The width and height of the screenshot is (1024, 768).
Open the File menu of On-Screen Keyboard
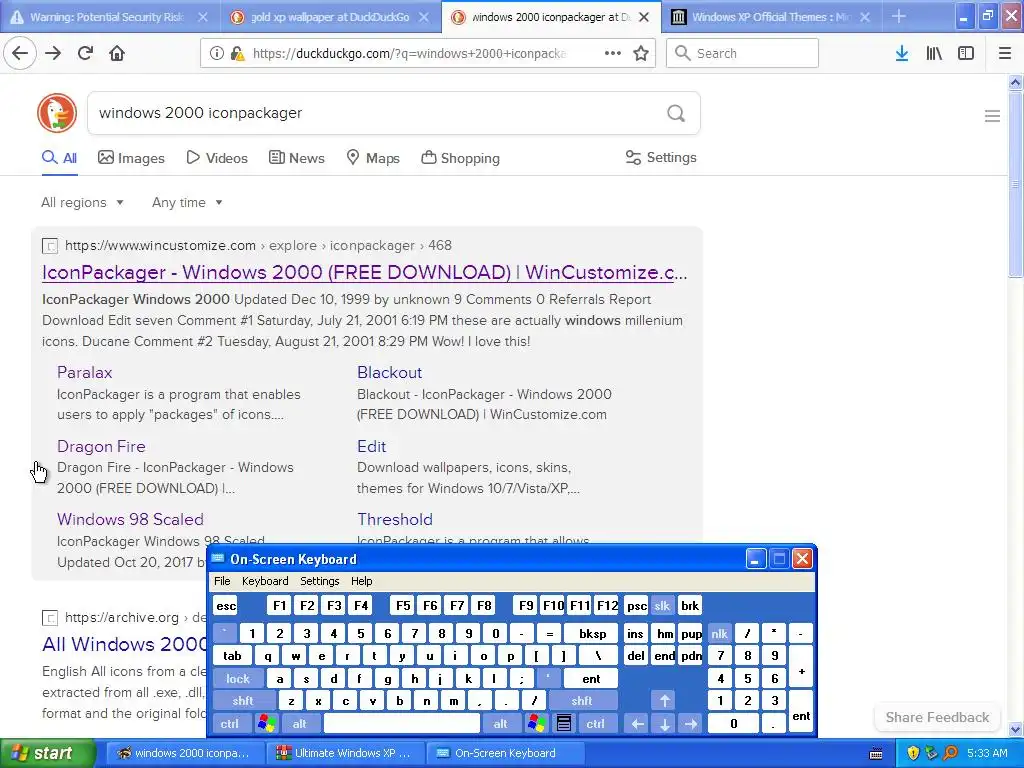click(222, 581)
